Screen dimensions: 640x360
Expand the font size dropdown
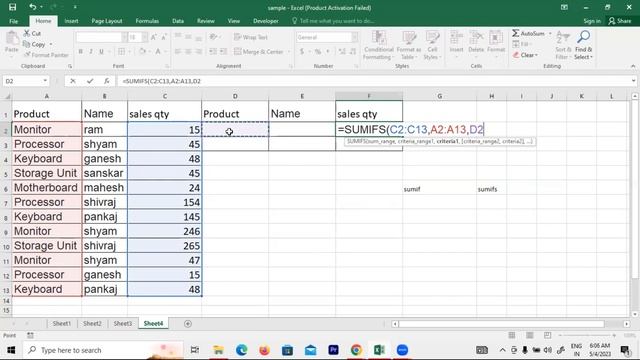pos(145,37)
